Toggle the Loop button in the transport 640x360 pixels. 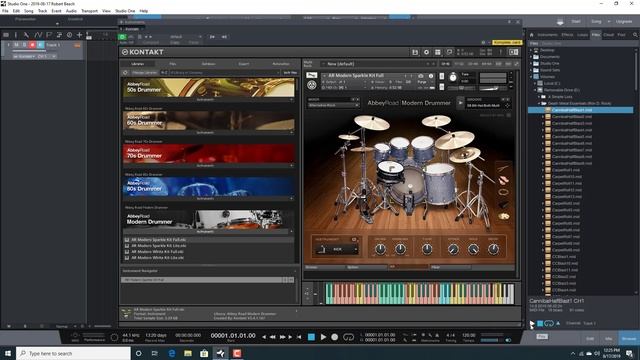[x=348, y=337]
